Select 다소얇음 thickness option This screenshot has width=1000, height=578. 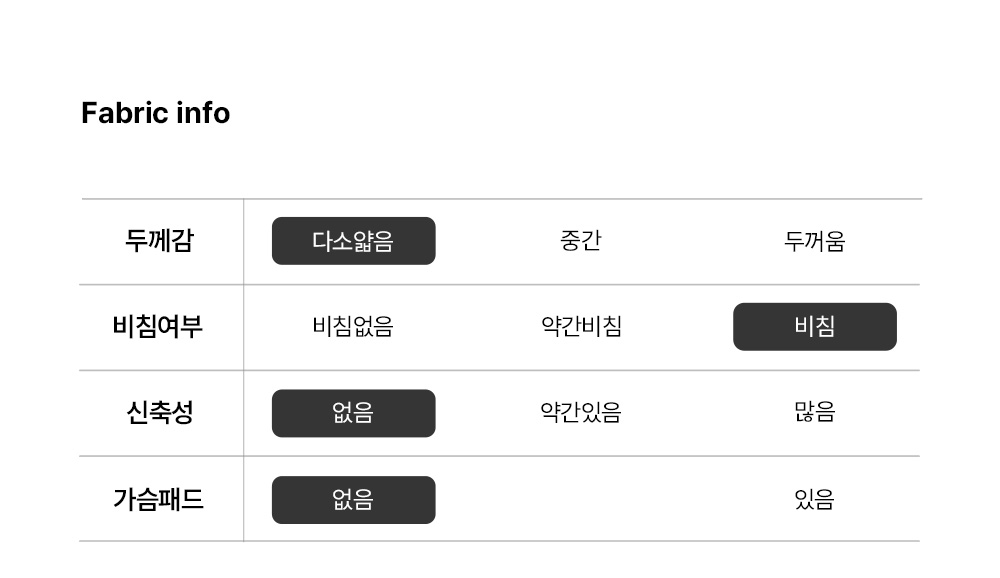point(353,241)
